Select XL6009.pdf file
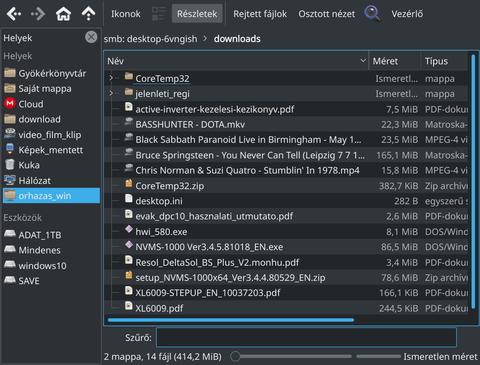This screenshot has height=365, width=480. click(286, 308)
